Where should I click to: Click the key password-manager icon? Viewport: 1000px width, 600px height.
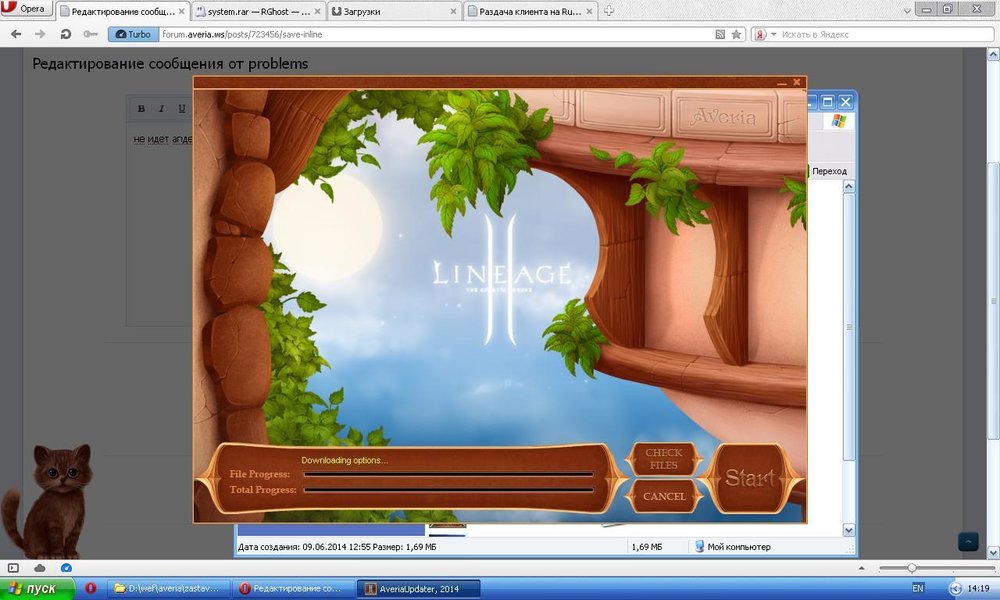(91, 34)
